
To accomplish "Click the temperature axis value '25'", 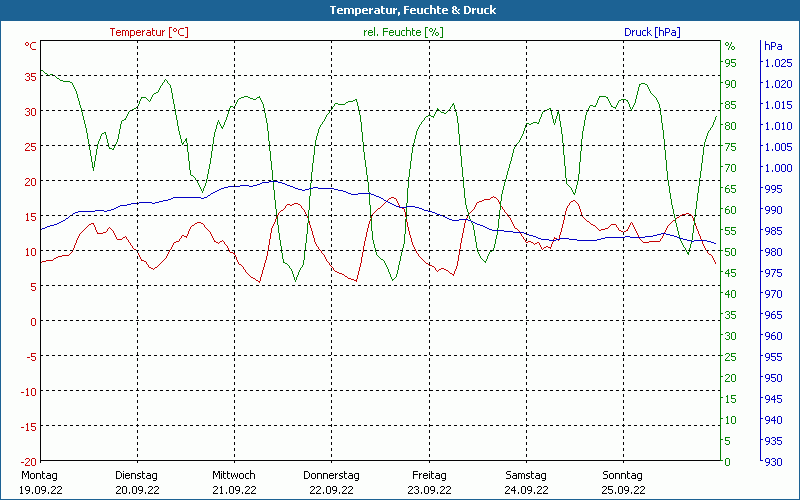I will (31, 147).
